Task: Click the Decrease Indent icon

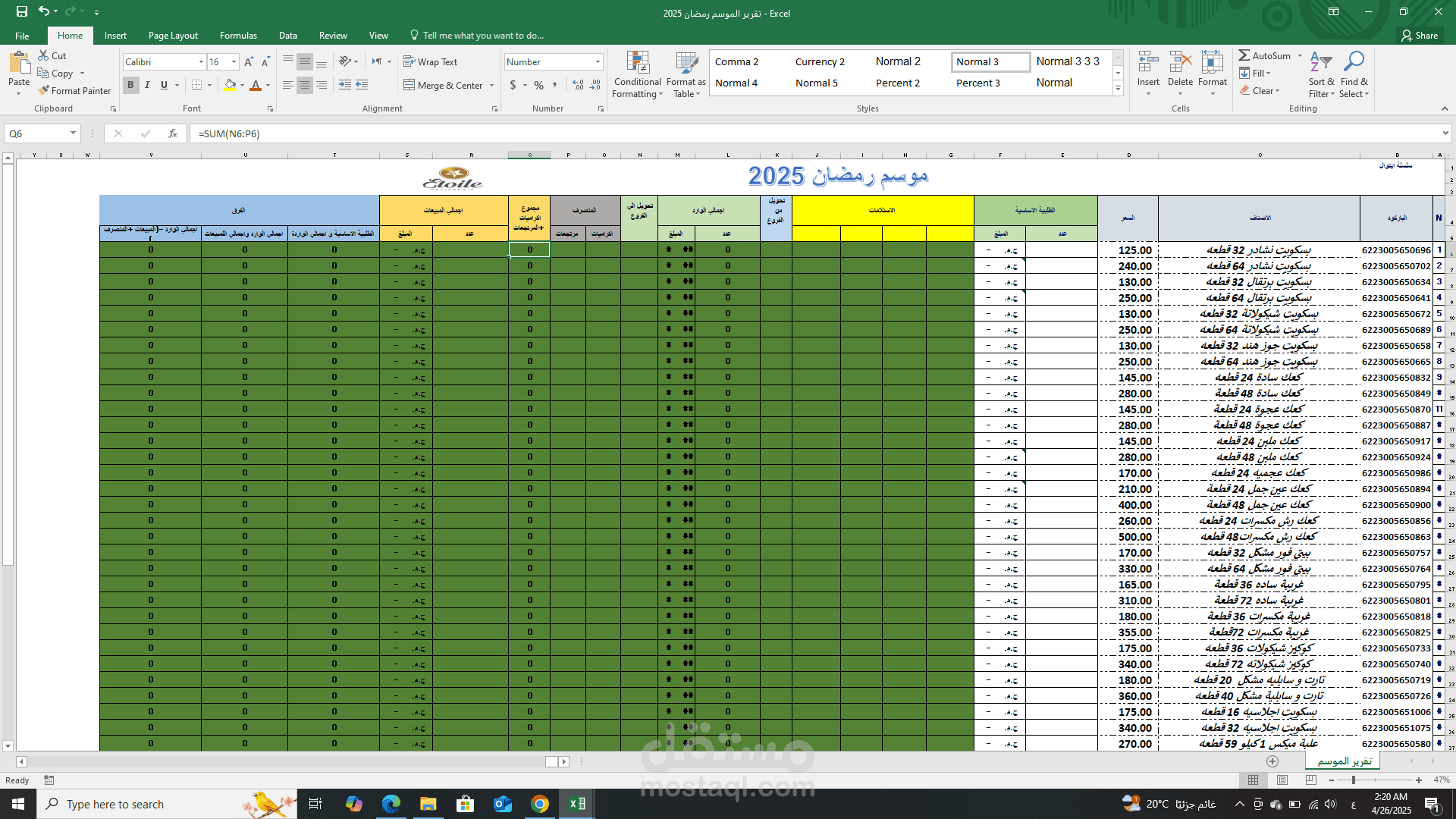Action: pos(345,85)
